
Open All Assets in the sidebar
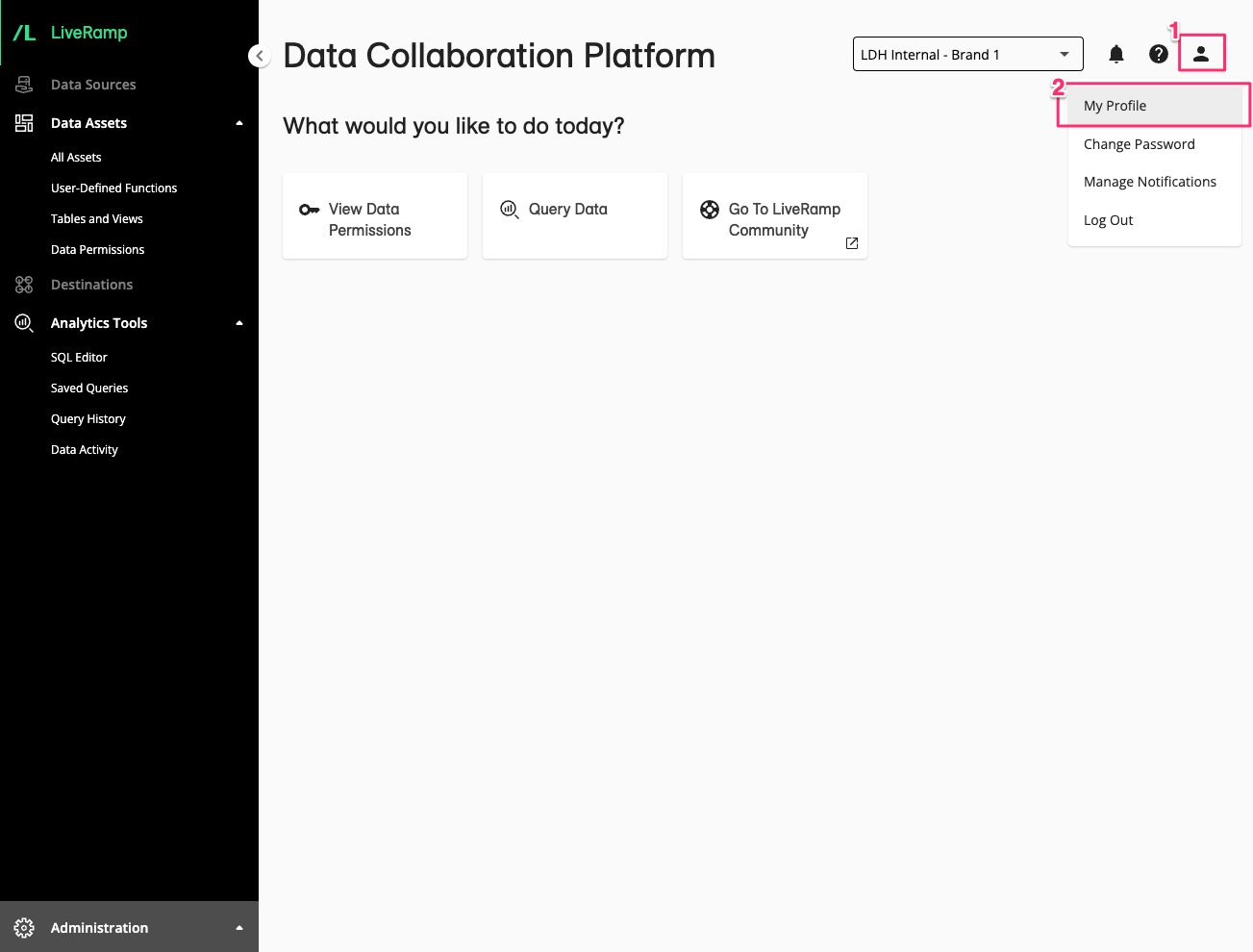point(76,158)
